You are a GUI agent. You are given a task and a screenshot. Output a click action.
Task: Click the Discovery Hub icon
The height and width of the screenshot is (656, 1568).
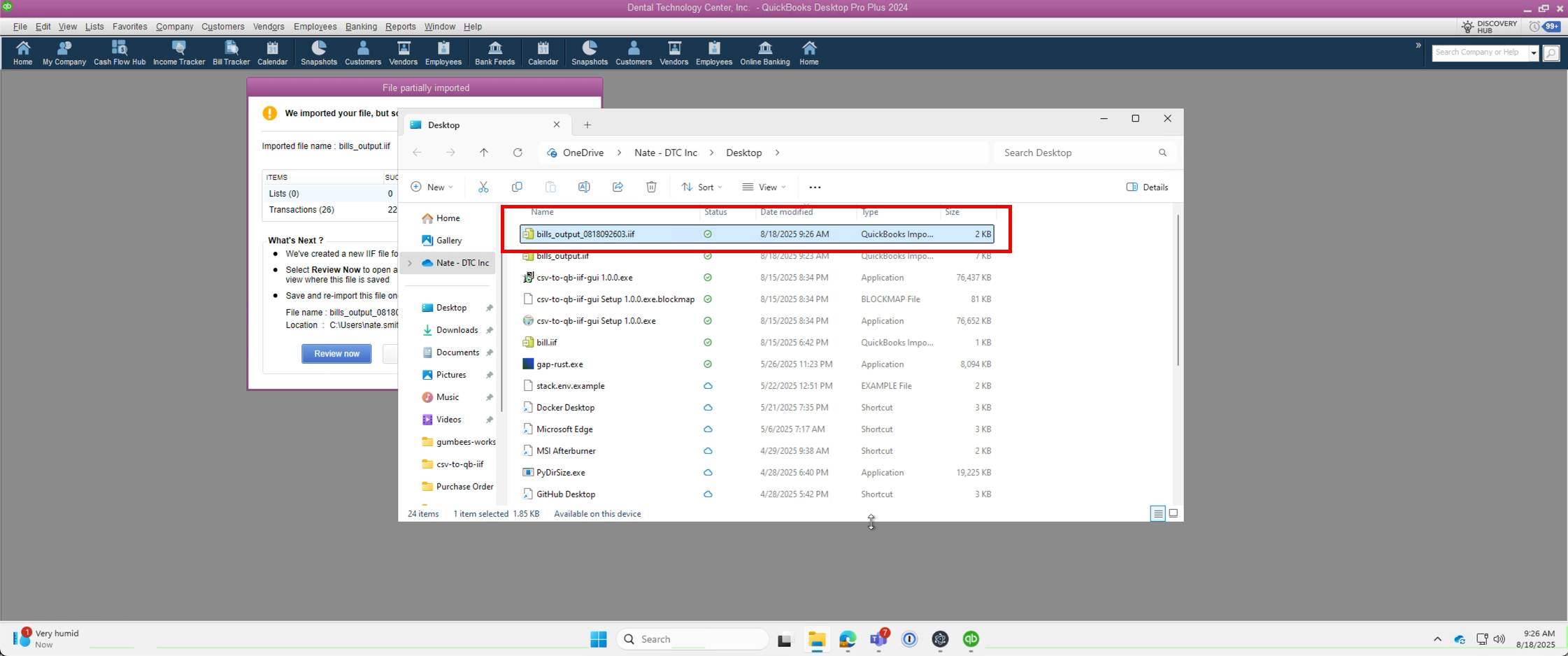pos(1489,27)
